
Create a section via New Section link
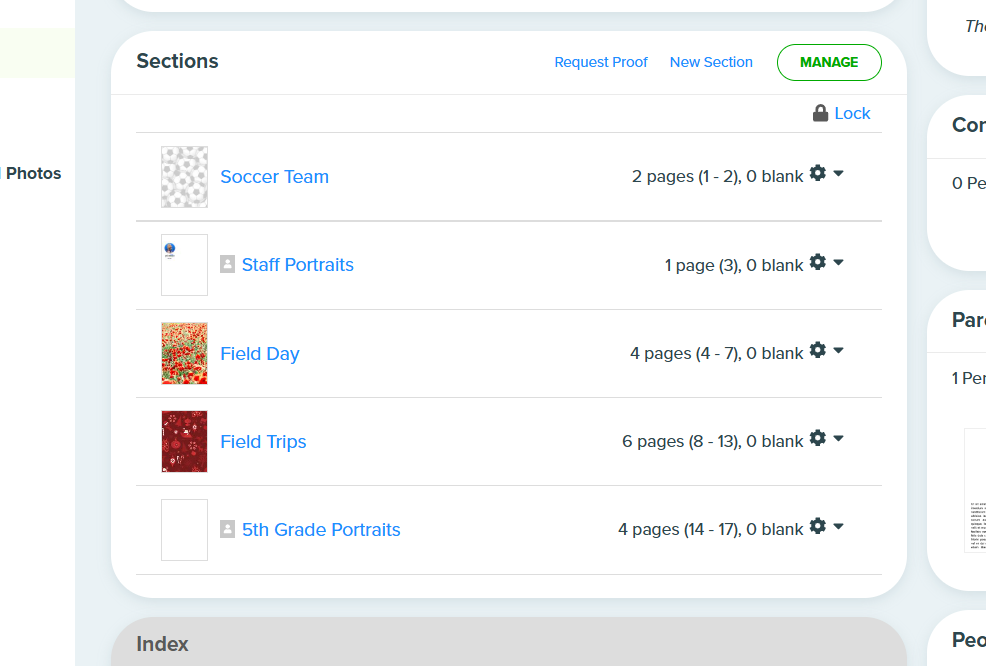click(x=711, y=62)
